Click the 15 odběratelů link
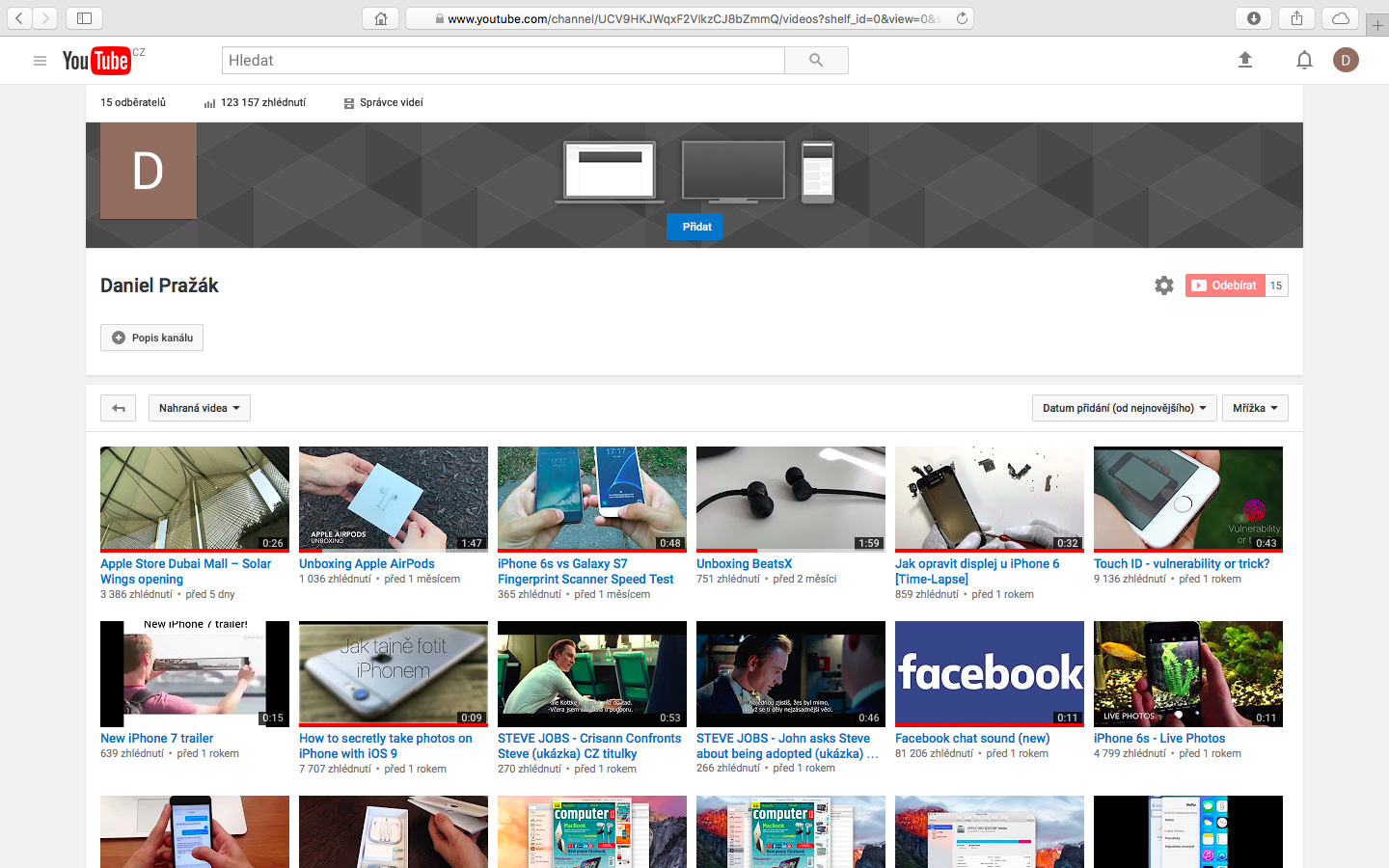Screen dimensions: 1389x868 (x=133, y=102)
